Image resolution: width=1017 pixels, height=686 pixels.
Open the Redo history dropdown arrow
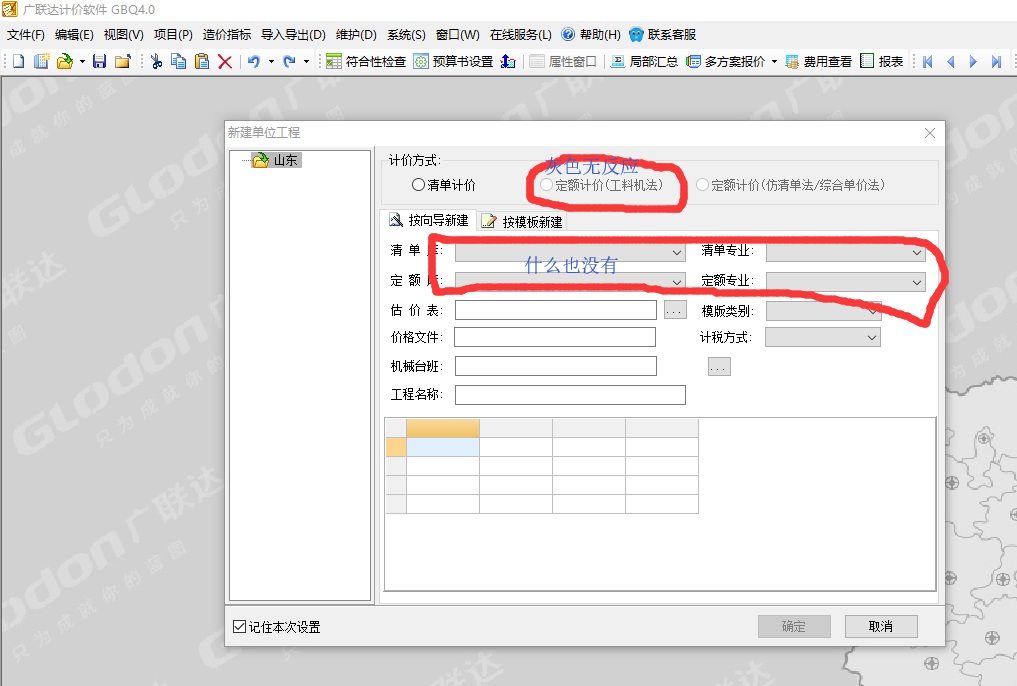306,62
